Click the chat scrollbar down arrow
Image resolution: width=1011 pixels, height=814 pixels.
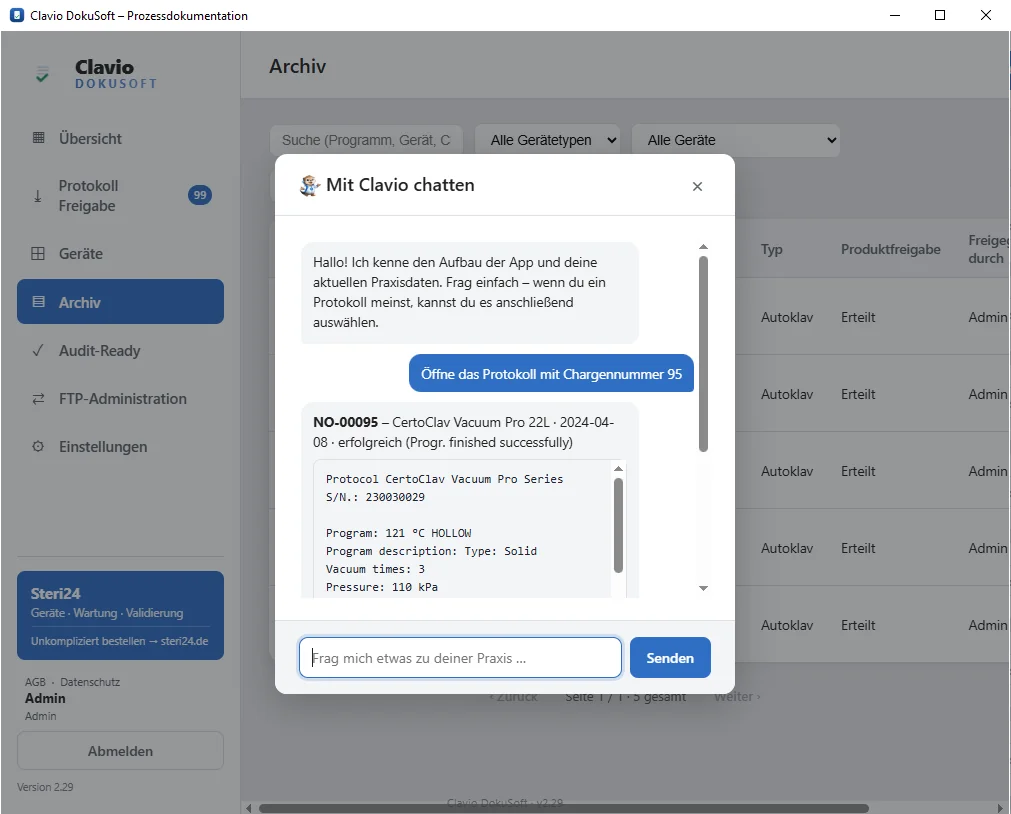pos(703,588)
